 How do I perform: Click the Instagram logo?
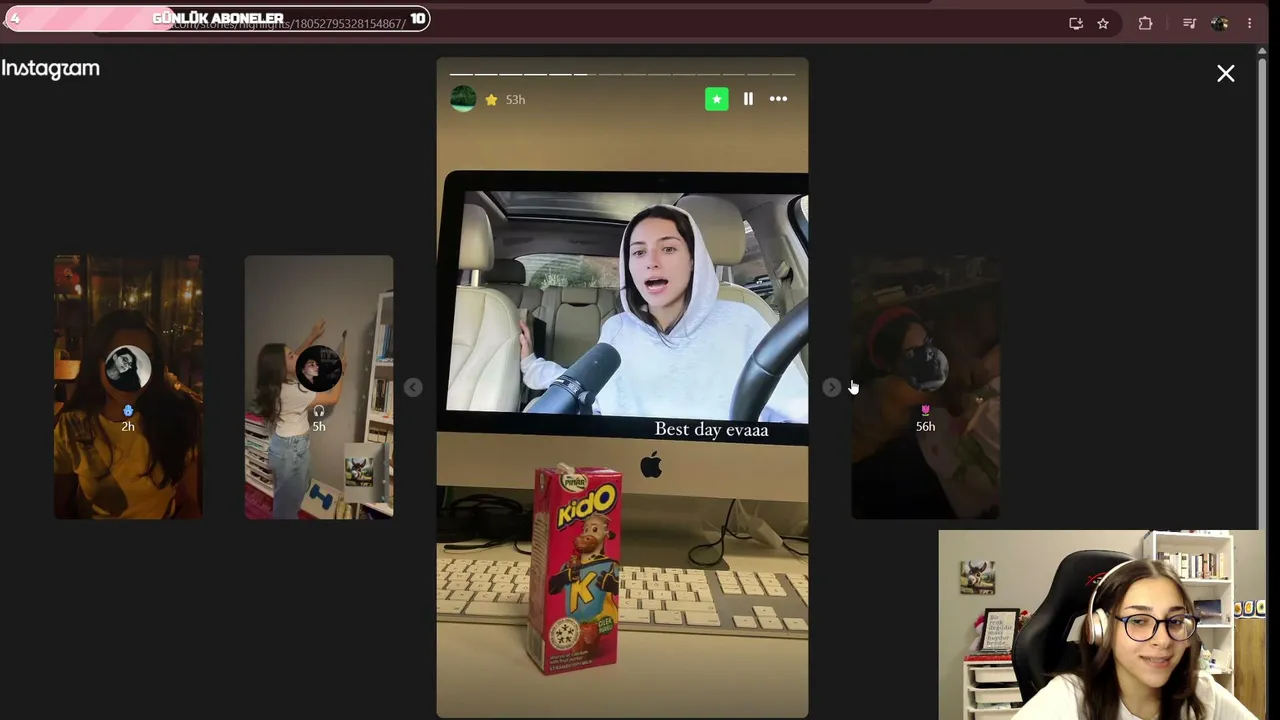coord(50,69)
